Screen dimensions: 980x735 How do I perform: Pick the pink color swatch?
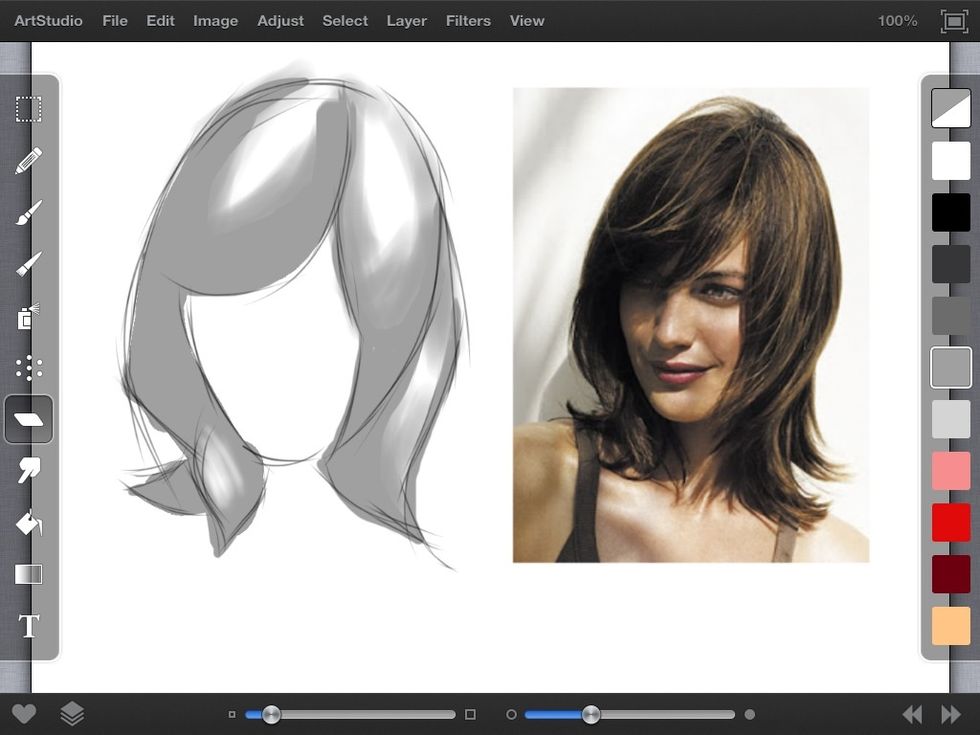(x=951, y=471)
